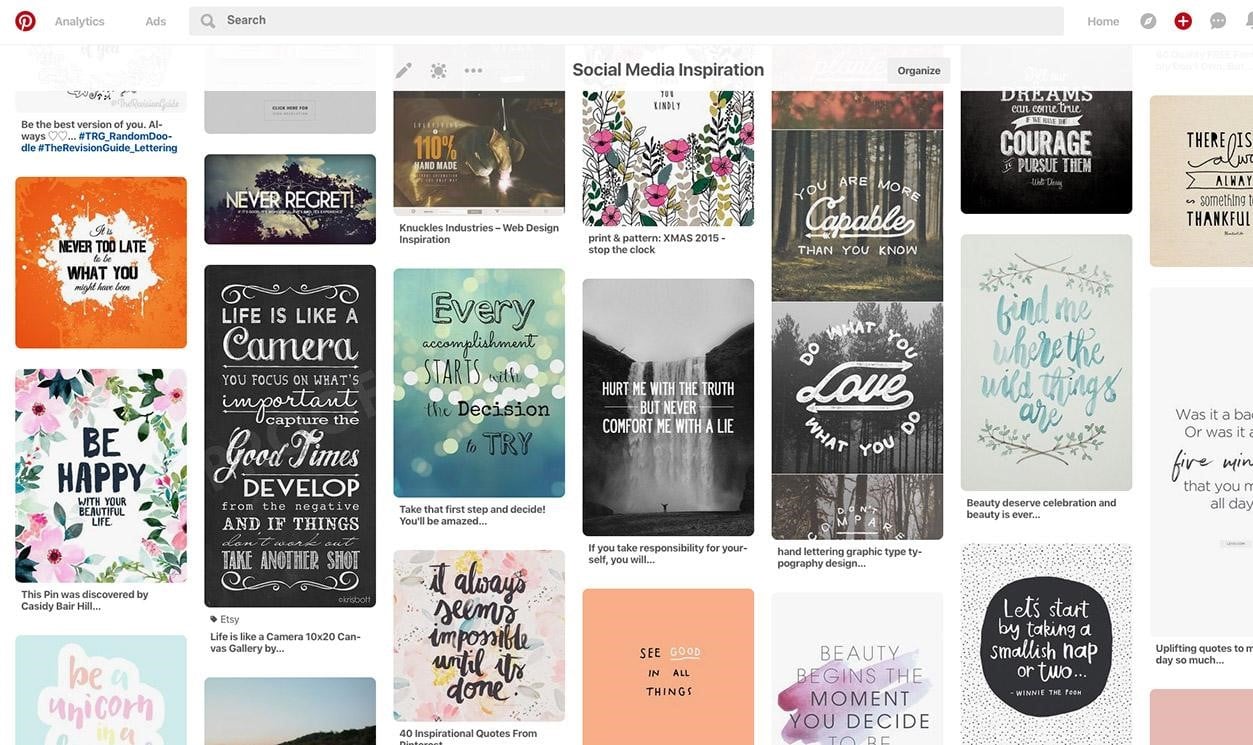Open the Ads menu

(x=156, y=21)
